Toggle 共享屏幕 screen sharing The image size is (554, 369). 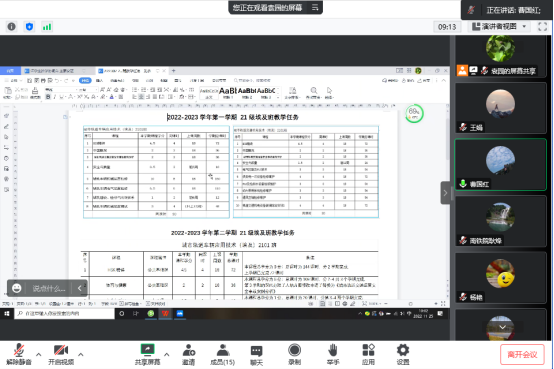[x=147, y=355]
